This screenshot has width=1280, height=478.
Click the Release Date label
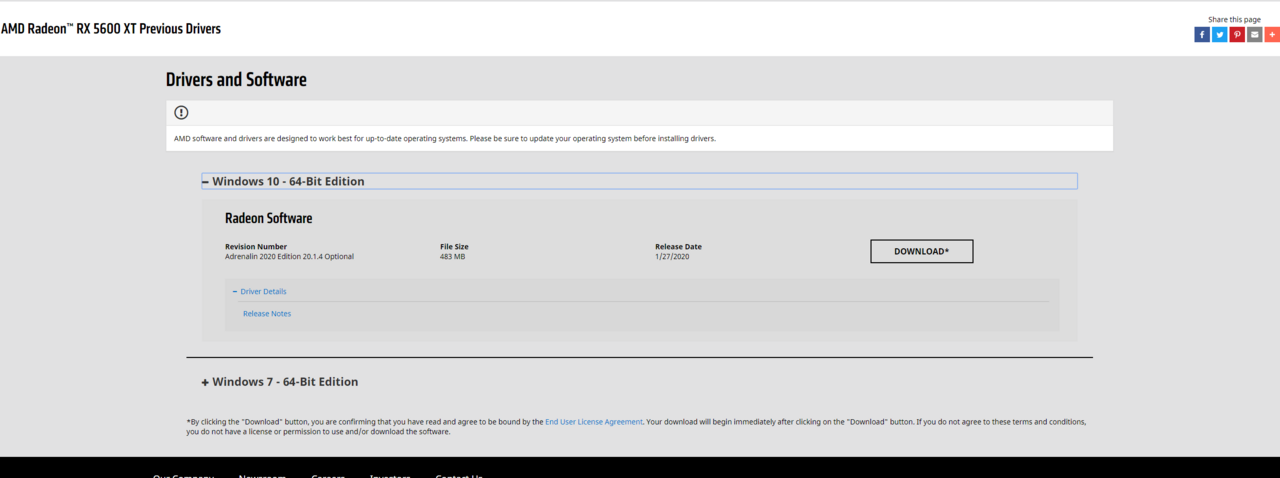click(x=678, y=246)
